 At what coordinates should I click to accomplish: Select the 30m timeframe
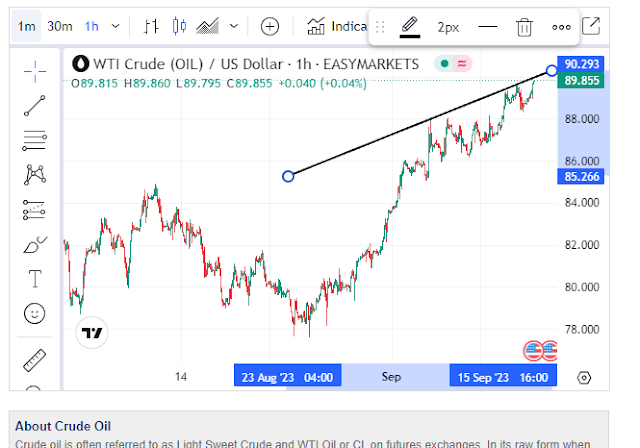[x=60, y=27]
